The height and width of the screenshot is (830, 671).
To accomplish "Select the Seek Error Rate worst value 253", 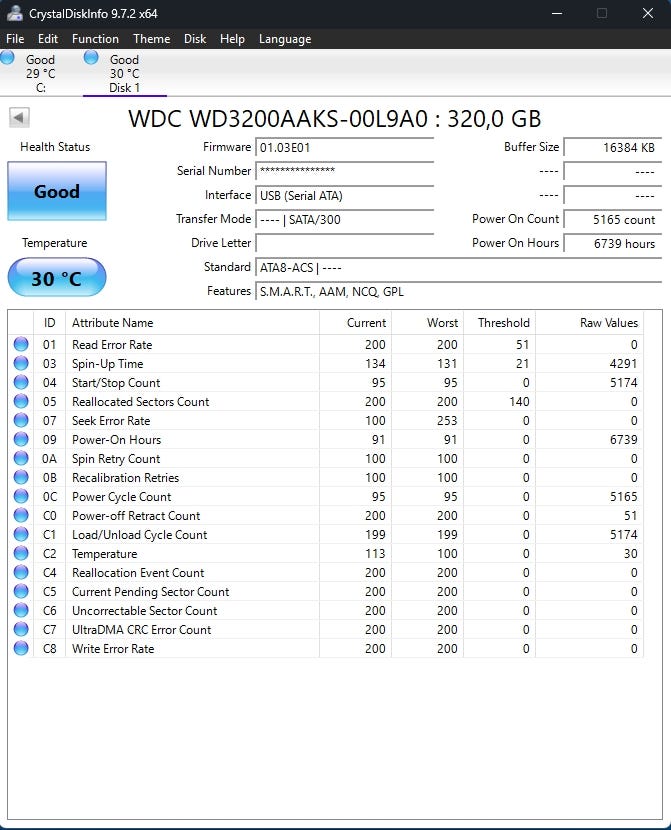I will [x=447, y=421].
